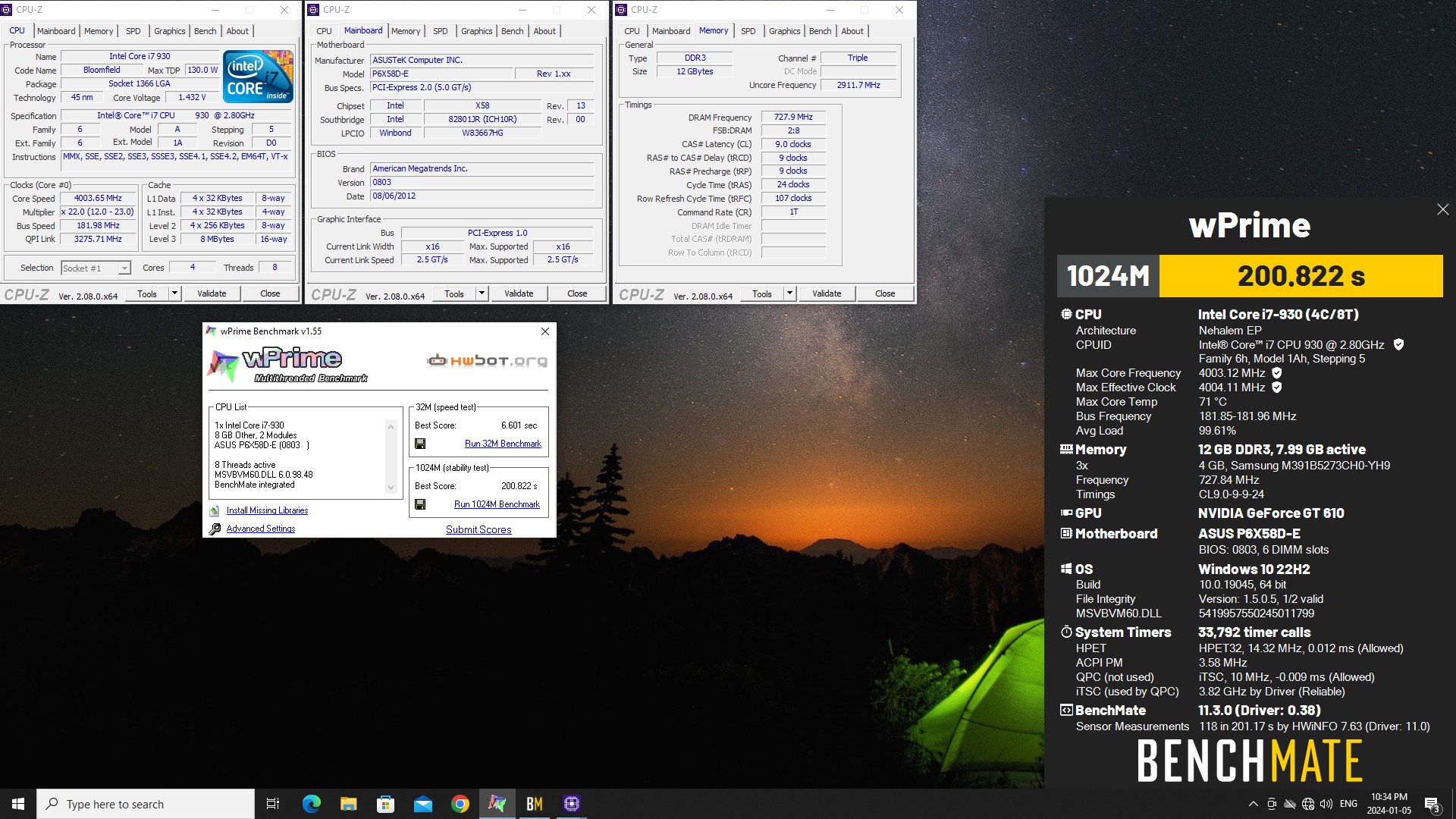Open Microsoft Store from the taskbar
Image resolution: width=1456 pixels, height=819 pixels.
point(385,804)
